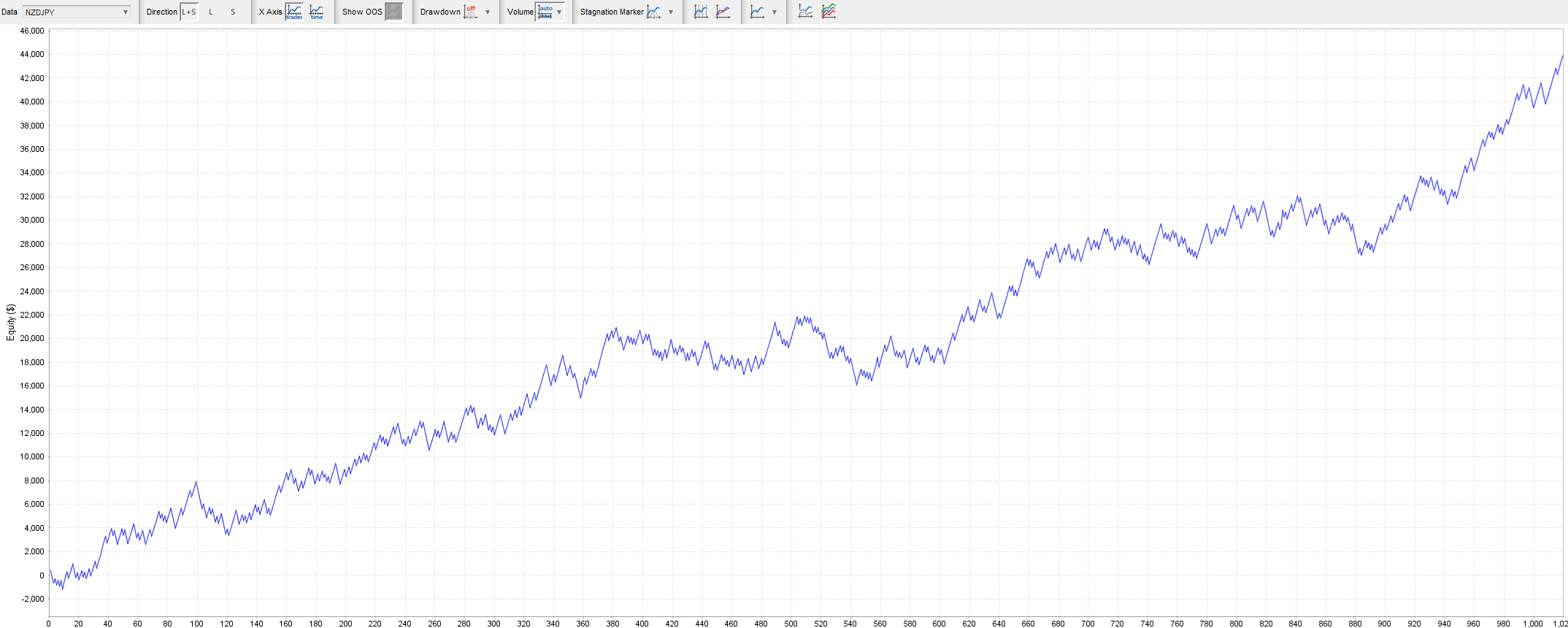
Task: Set X Axis to time
Action: [x=317, y=12]
